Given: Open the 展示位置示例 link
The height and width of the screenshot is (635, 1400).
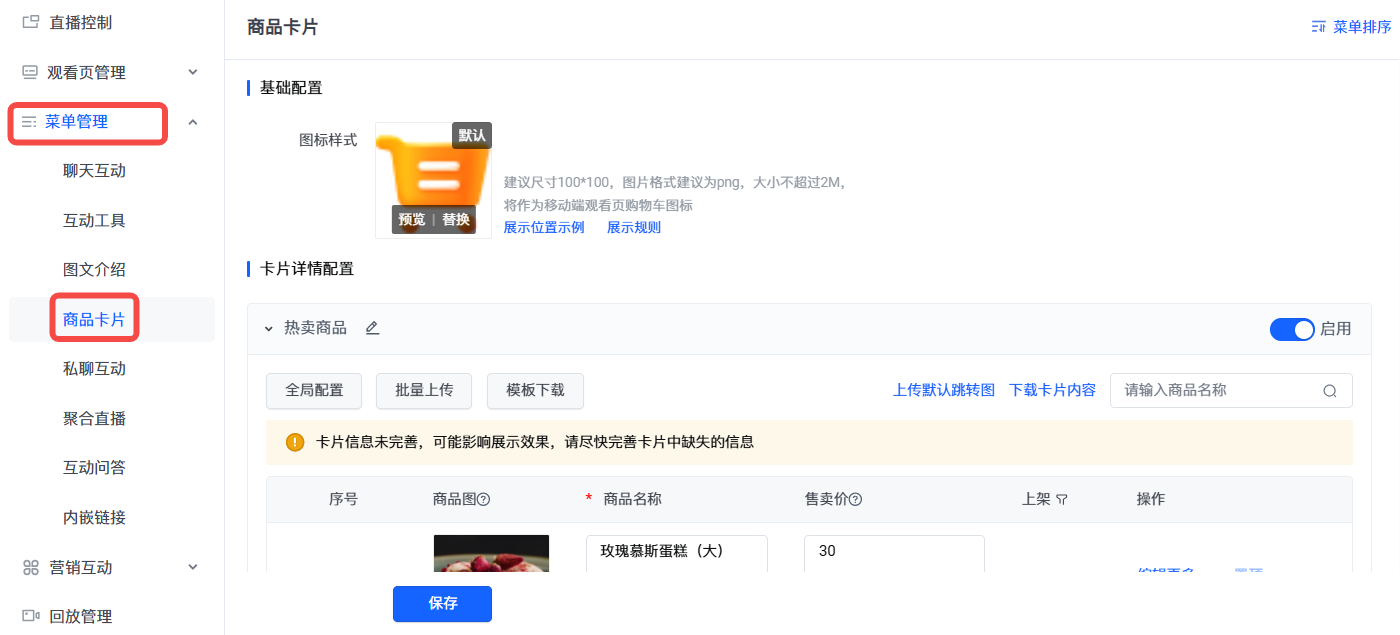Looking at the screenshot, I should (544, 227).
